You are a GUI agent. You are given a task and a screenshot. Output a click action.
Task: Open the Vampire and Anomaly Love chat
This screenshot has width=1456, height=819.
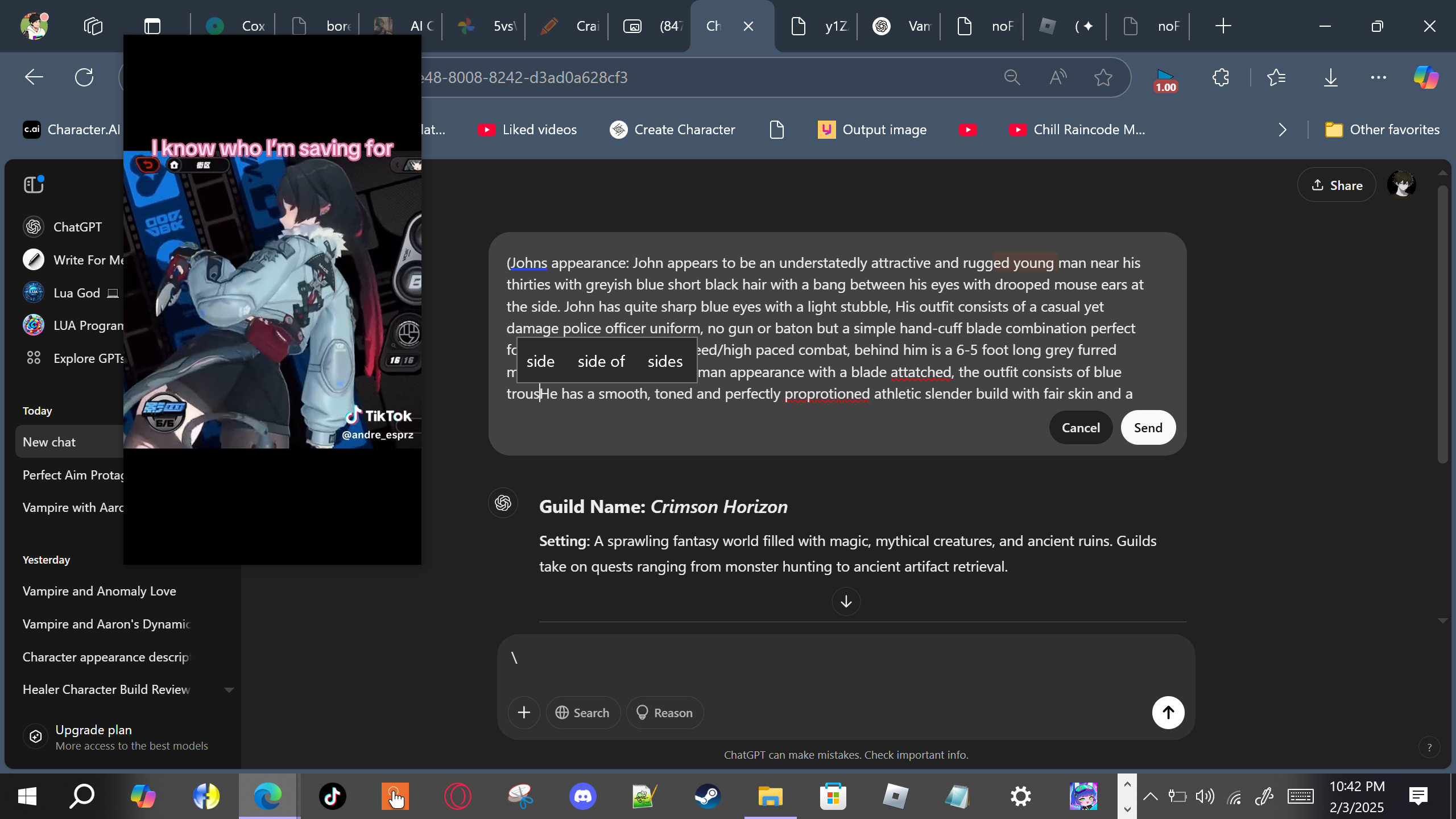(x=99, y=591)
